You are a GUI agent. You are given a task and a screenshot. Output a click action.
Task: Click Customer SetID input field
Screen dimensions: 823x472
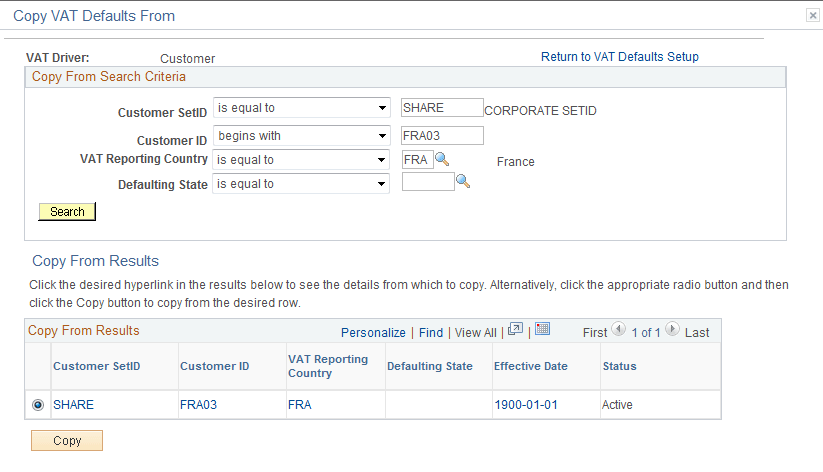[x=442, y=108]
